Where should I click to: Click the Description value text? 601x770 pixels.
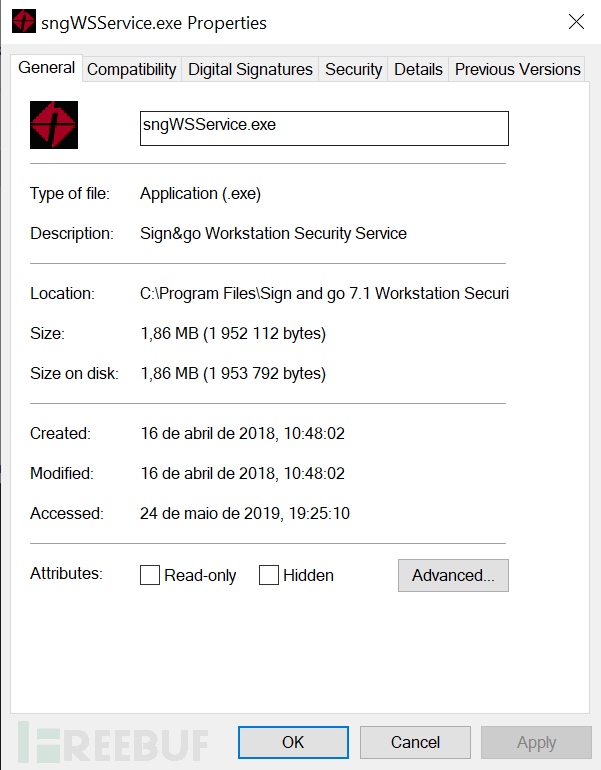click(x=273, y=233)
